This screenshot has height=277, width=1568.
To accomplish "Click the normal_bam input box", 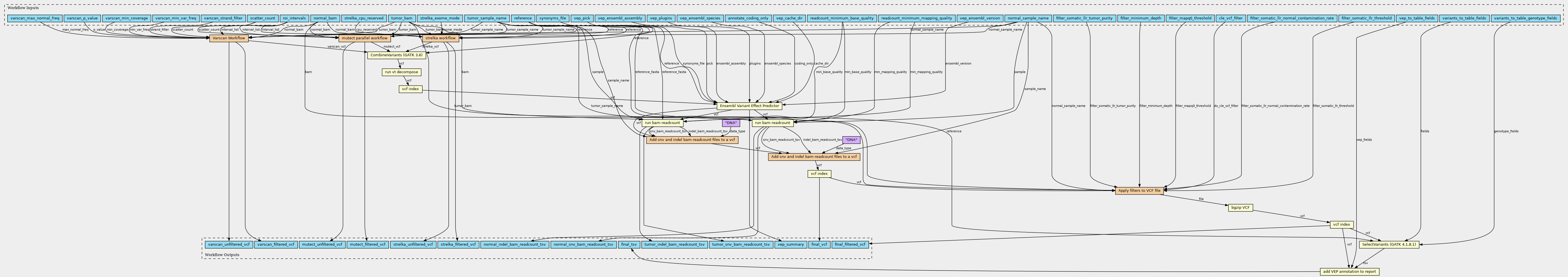I will pyautogui.click(x=324, y=18).
